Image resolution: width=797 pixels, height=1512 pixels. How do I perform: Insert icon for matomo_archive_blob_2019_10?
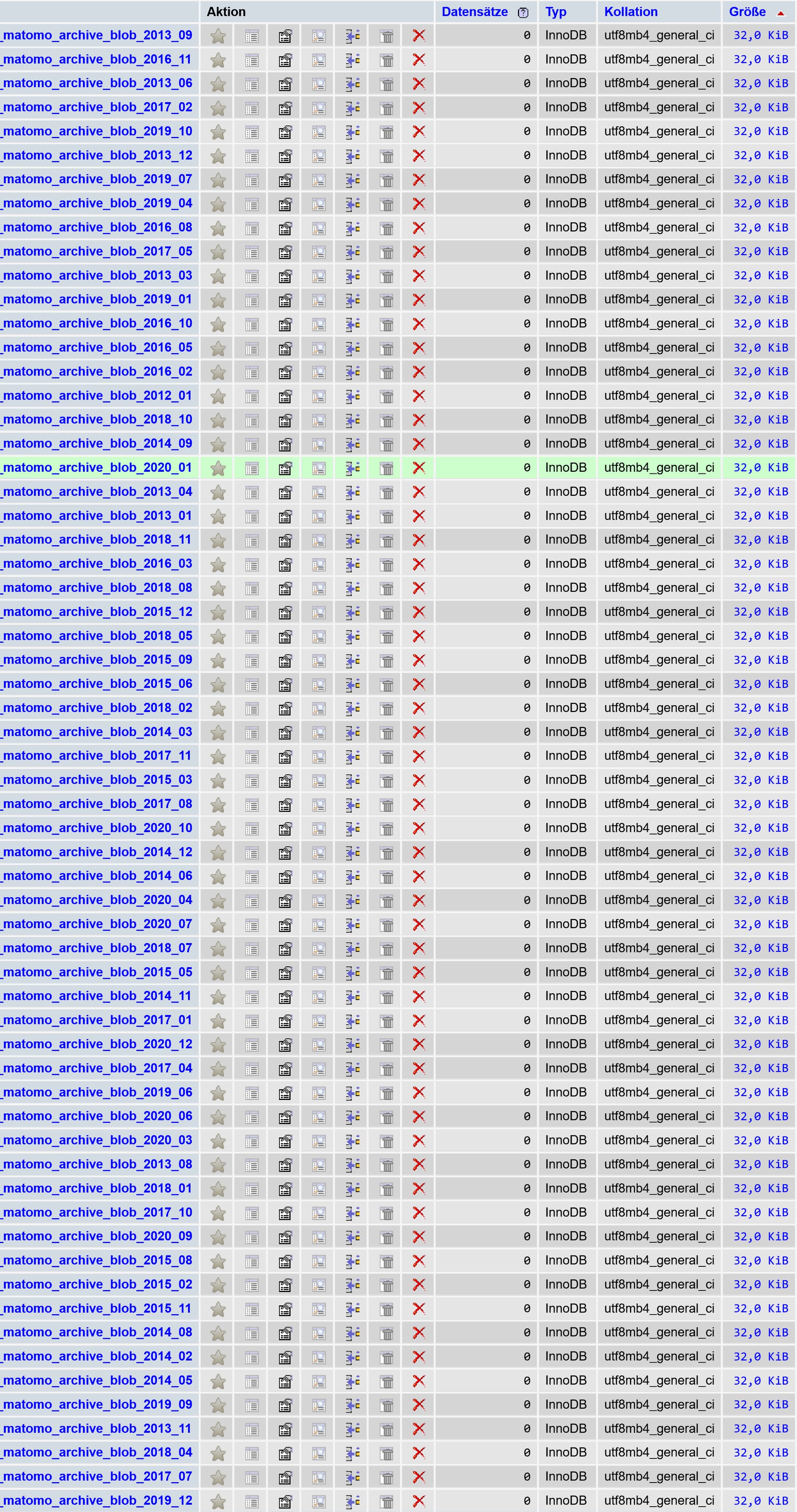click(352, 132)
